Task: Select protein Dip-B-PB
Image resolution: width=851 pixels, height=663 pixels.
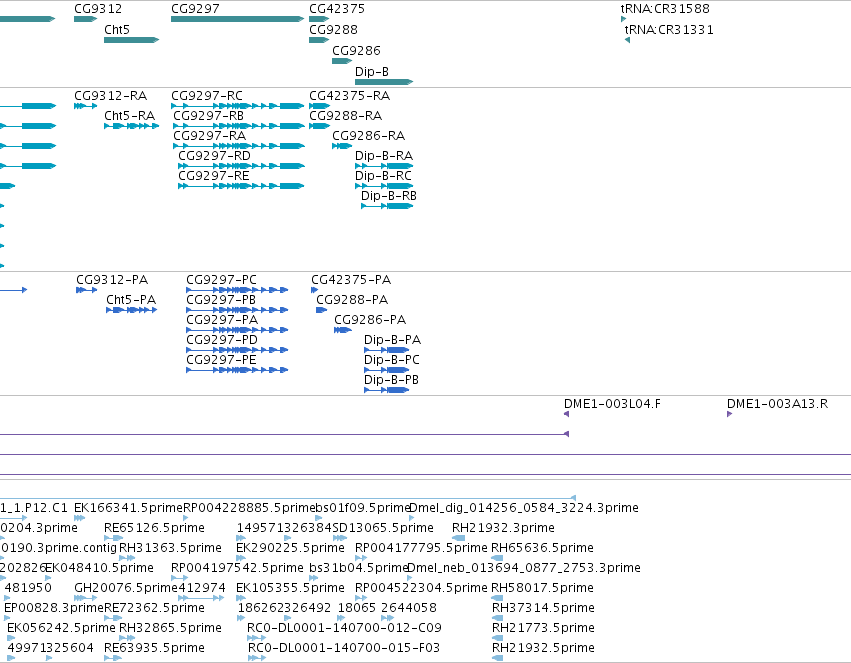Action: point(391,381)
